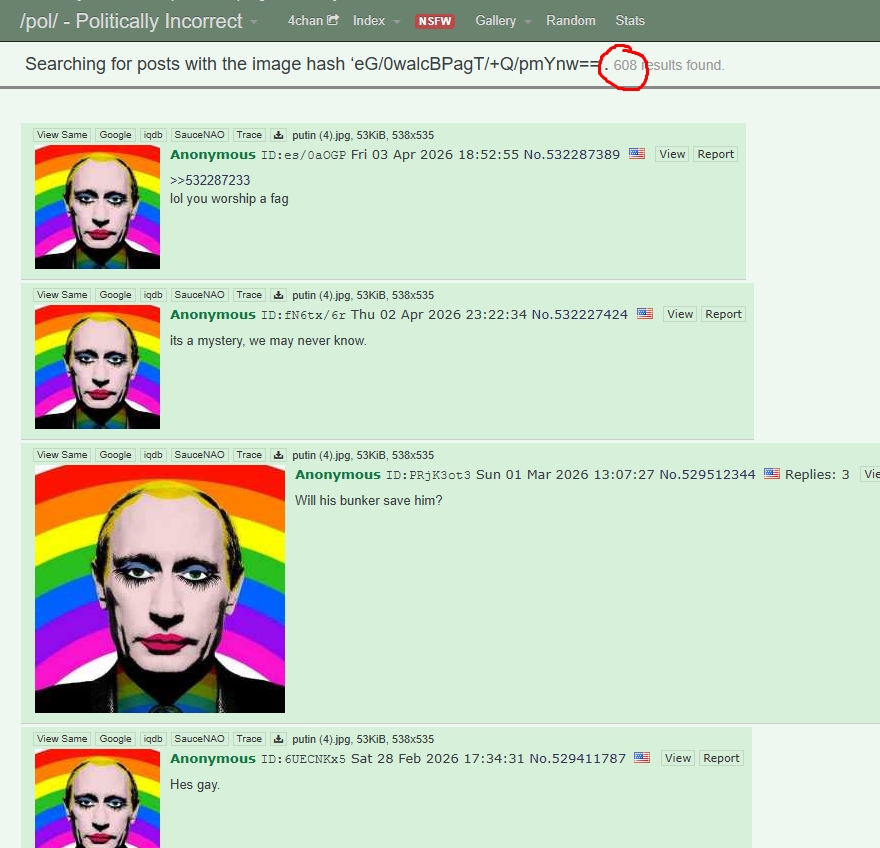Click Google on post No.532227424
Image resolution: width=880 pixels, height=848 pixels.
point(115,295)
